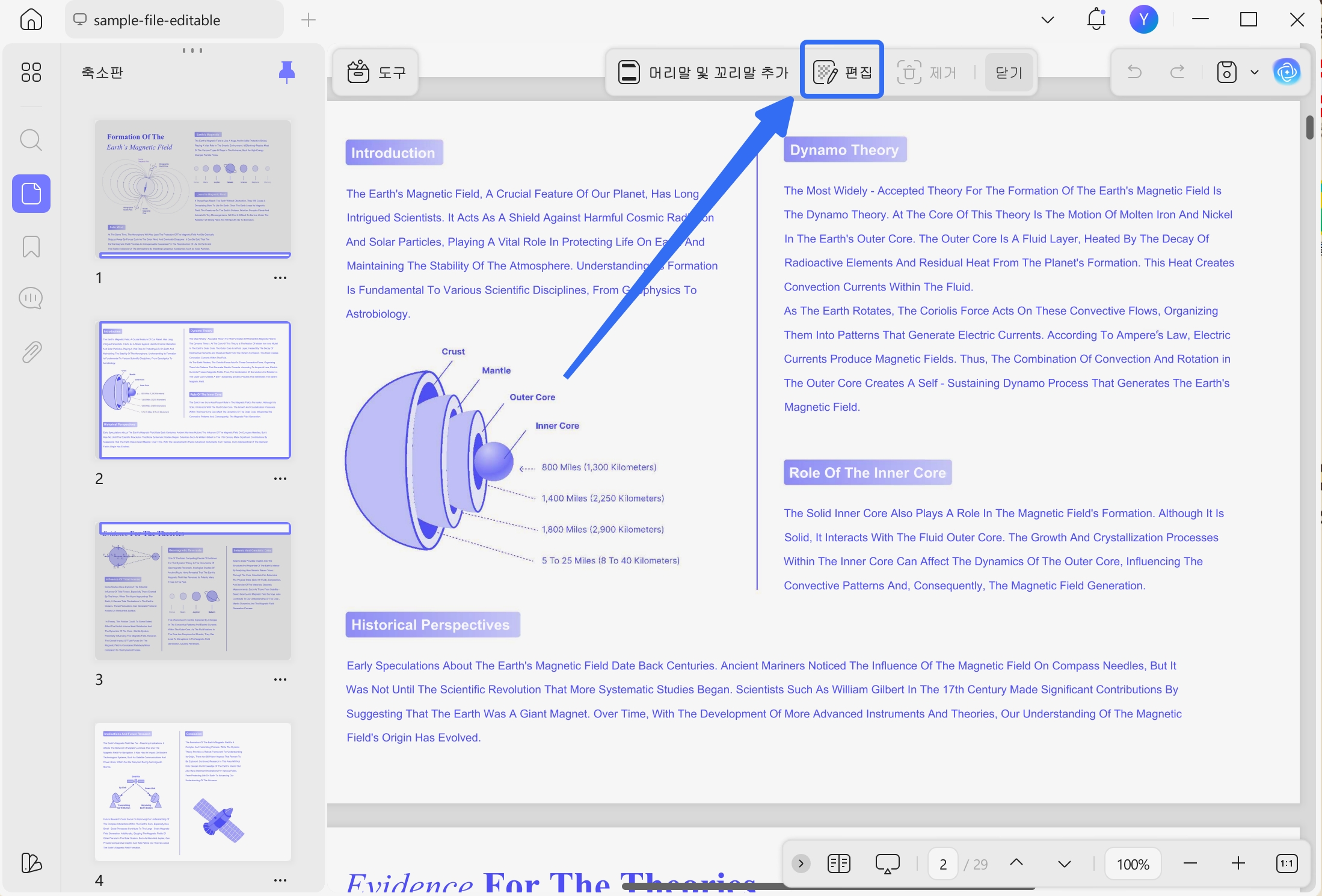
Task: Click the Introduction heading
Action: [x=394, y=153]
